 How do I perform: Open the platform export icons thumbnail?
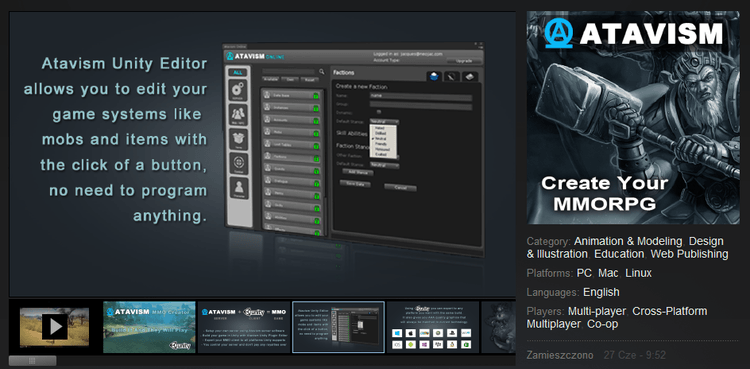[x=433, y=327]
